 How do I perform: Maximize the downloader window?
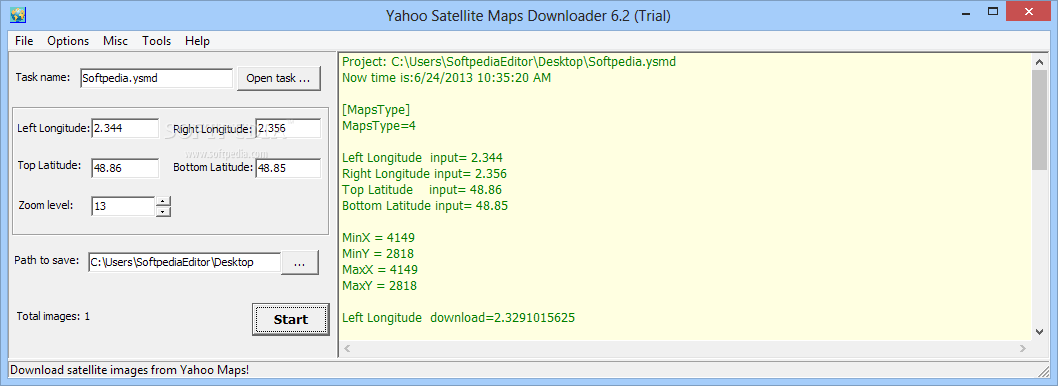[x=992, y=11]
